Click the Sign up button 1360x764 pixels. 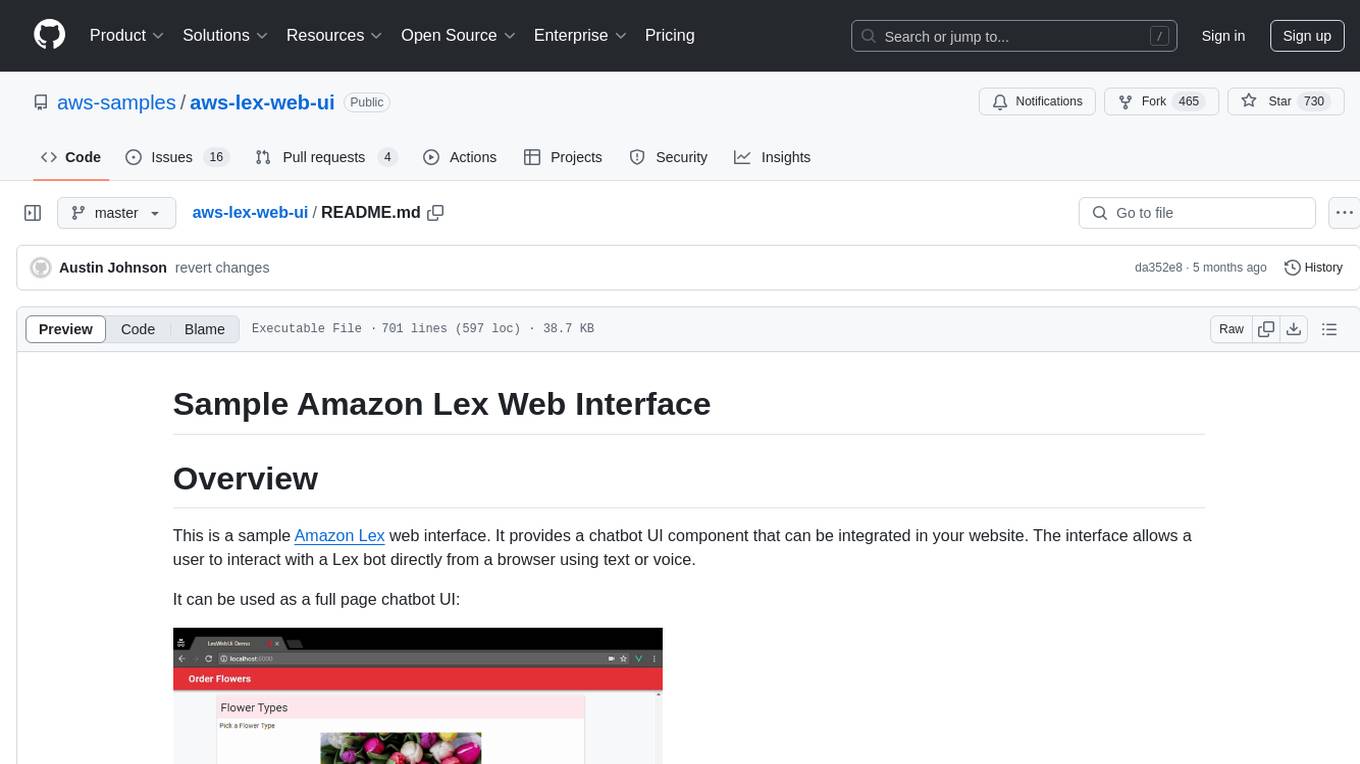click(1307, 36)
